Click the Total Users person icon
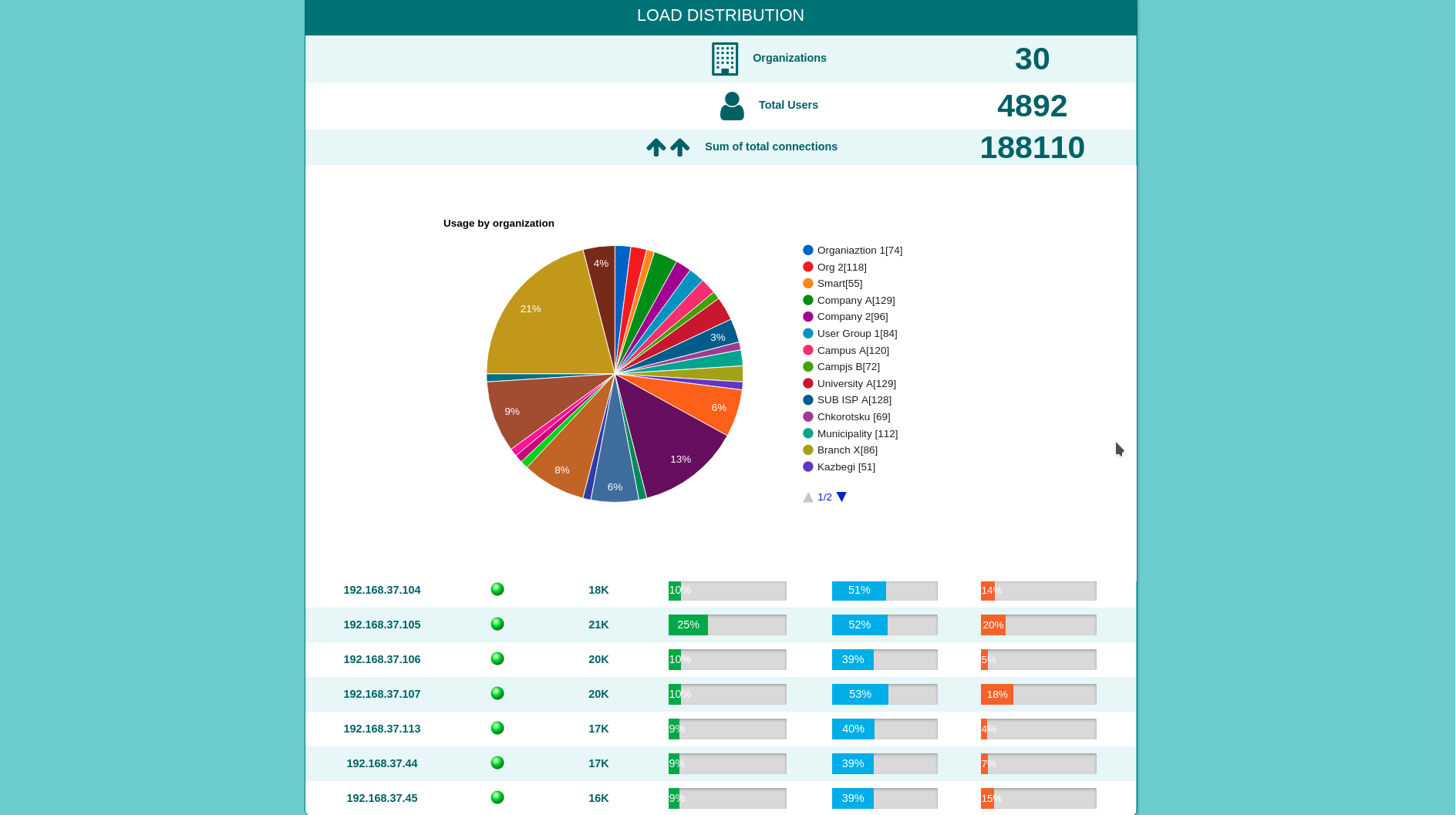This screenshot has height=815, width=1456. tap(732, 106)
